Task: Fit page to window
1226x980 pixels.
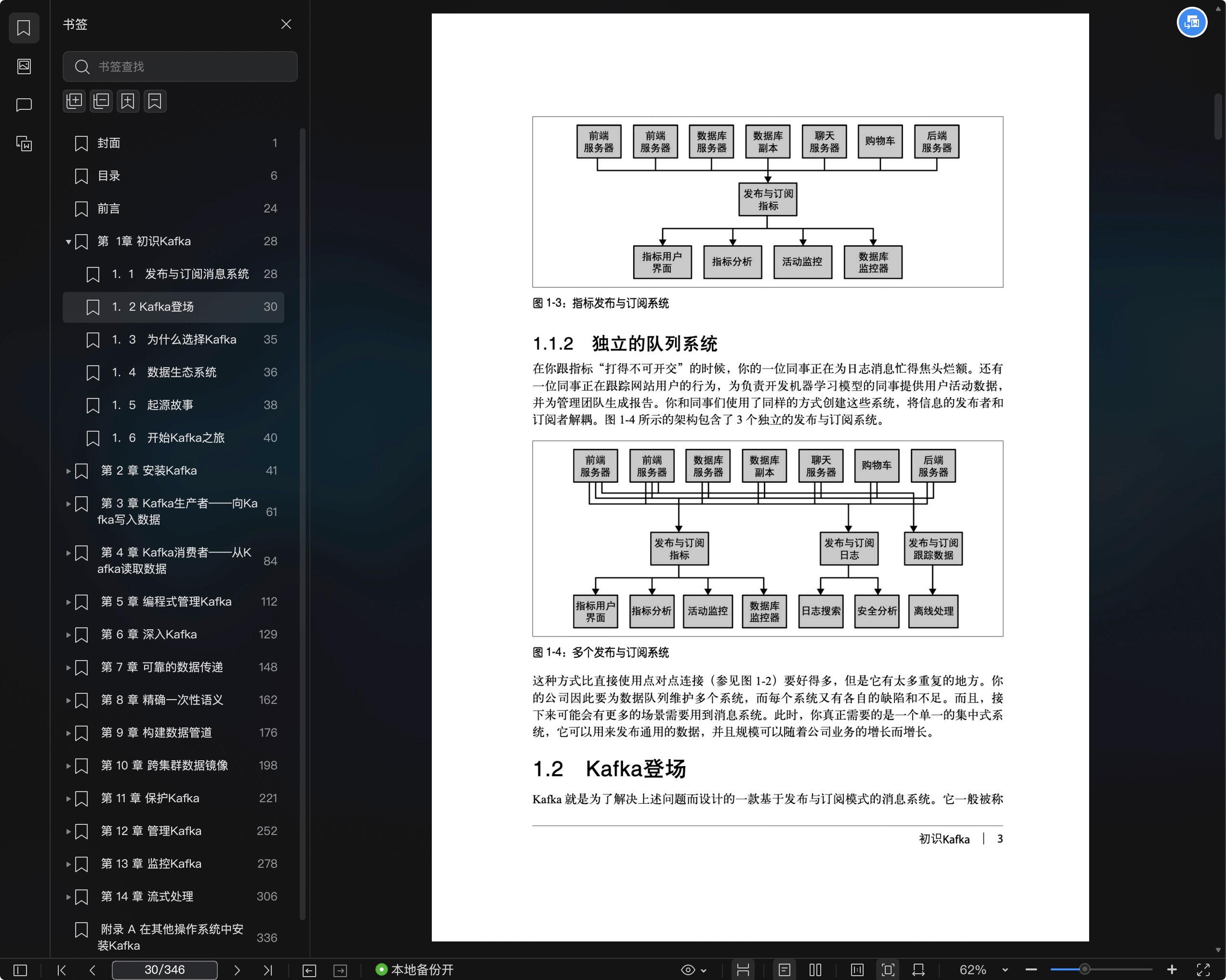Action: click(x=888, y=970)
